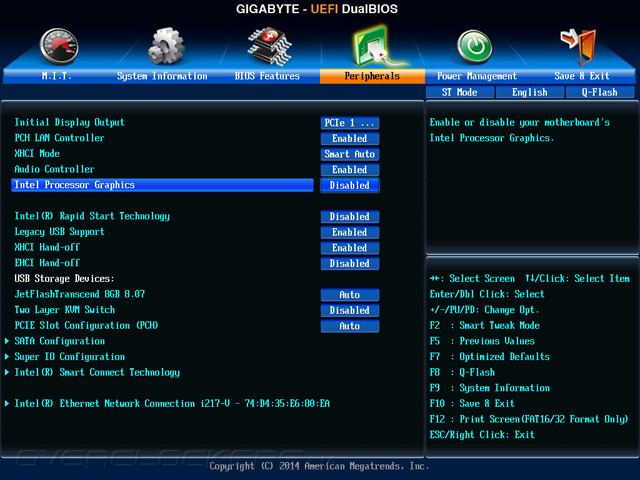
Task: Select the highlighted Intel Processor Graphics row
Action: (x=162, y=185)
